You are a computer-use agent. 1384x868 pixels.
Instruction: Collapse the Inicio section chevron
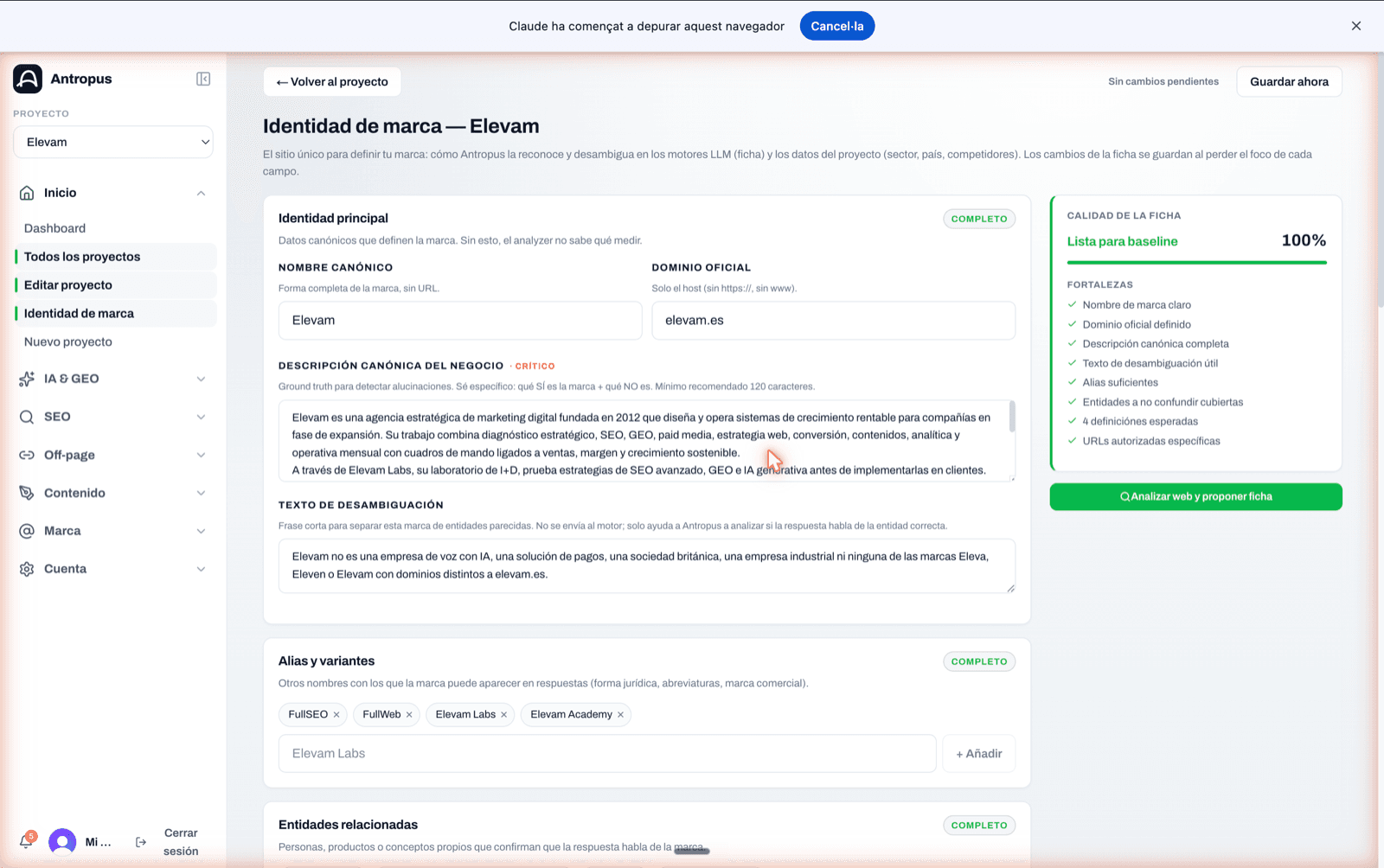coord(201,193)
